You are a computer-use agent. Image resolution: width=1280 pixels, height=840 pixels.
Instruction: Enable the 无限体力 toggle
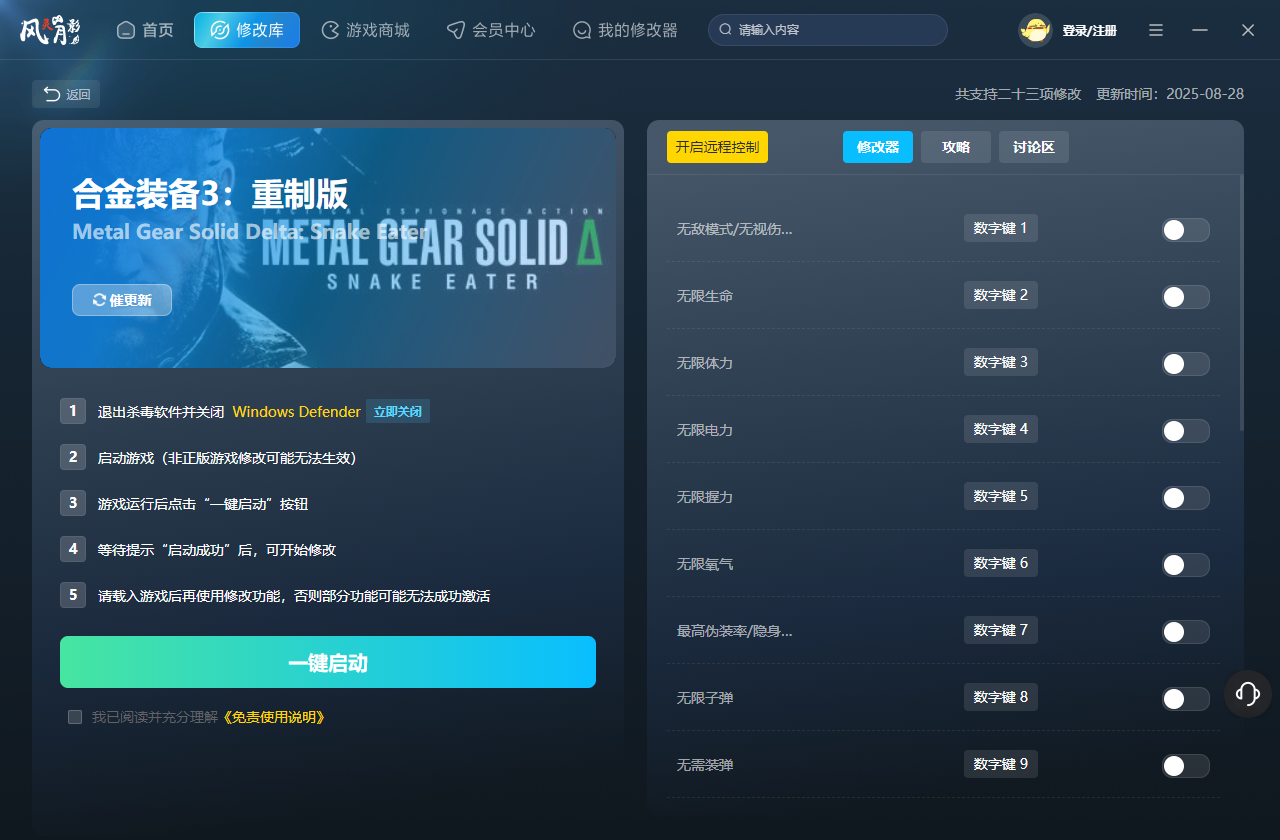pos(1186,364)
